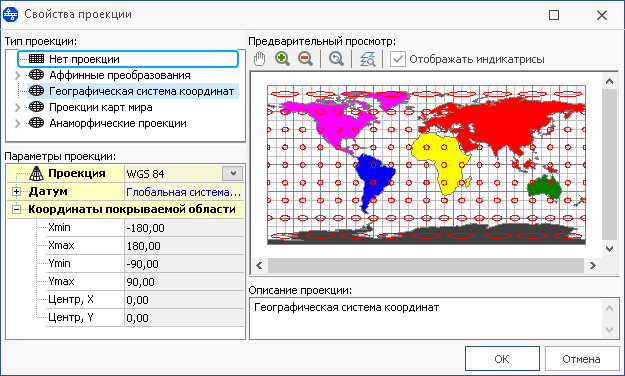Click the grid icon beside Нет проекции
Screen dimensions: 625x376
36,59
